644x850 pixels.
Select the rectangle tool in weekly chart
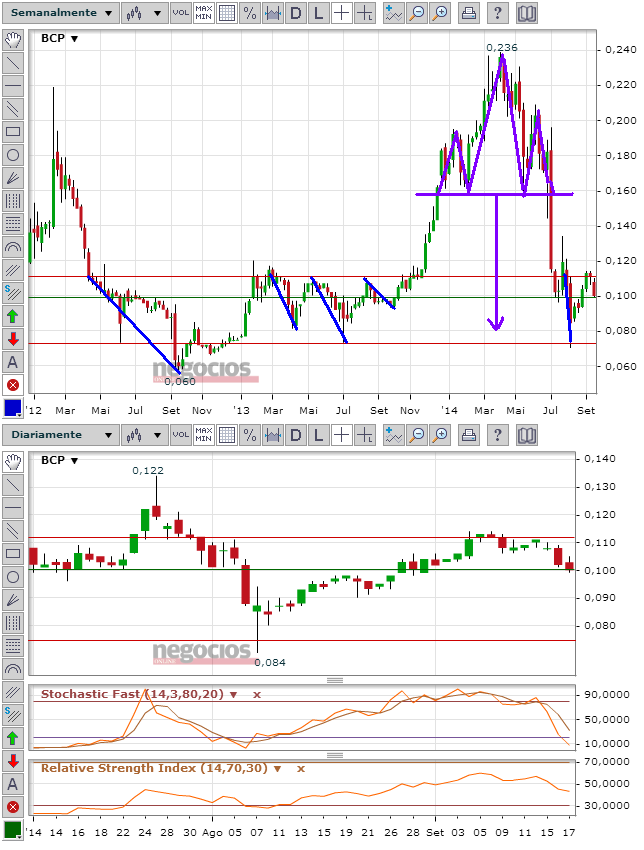(12, 132)
